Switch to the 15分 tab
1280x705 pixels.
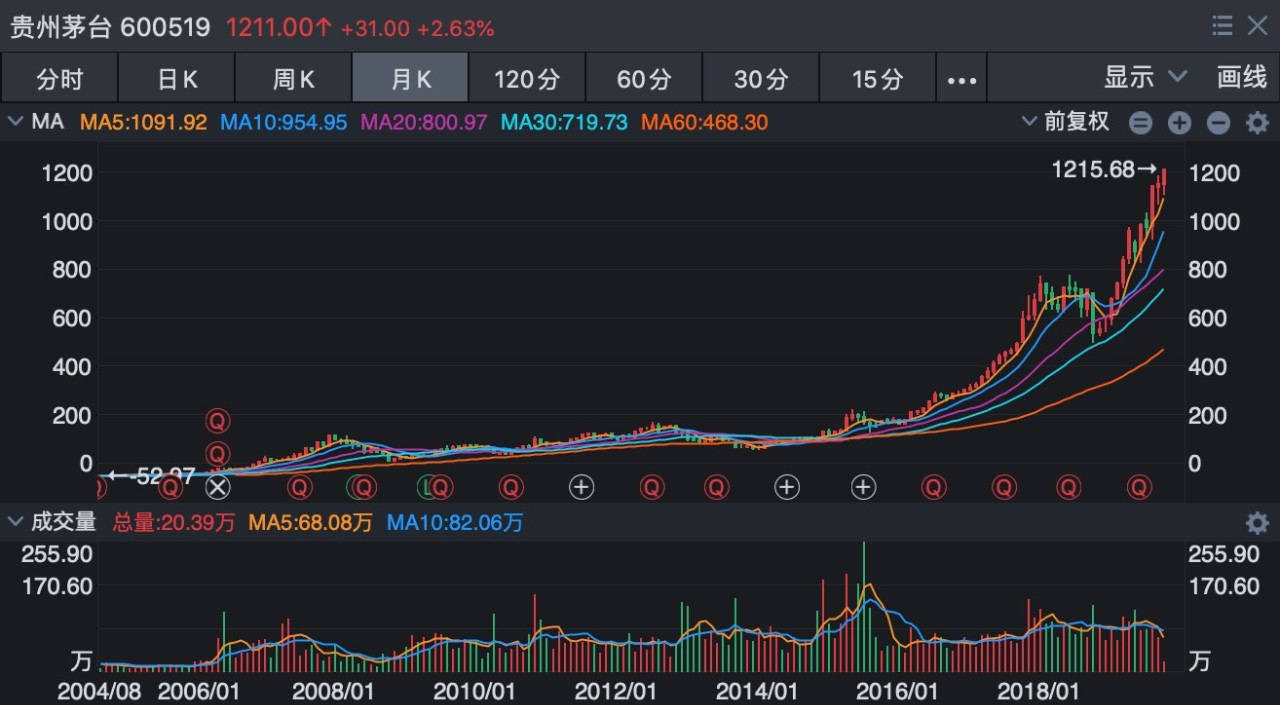point(878,79)
